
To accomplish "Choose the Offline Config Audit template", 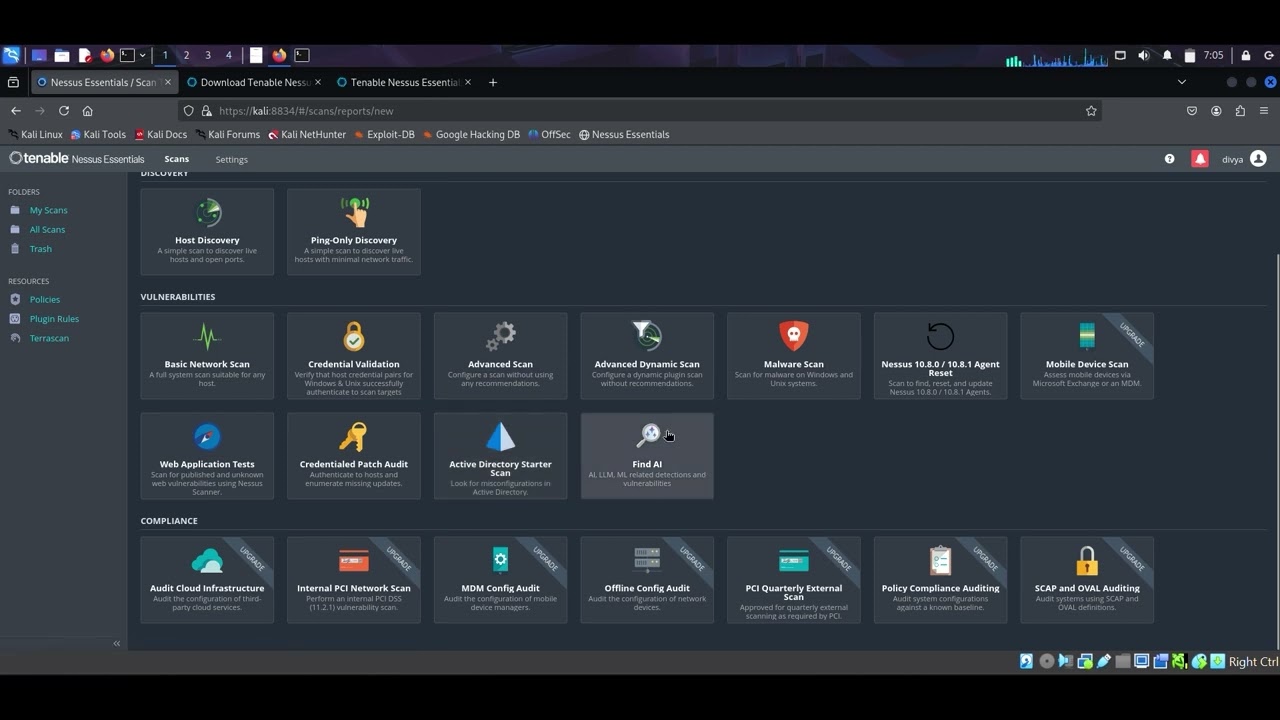I will (x=647, y=580).
